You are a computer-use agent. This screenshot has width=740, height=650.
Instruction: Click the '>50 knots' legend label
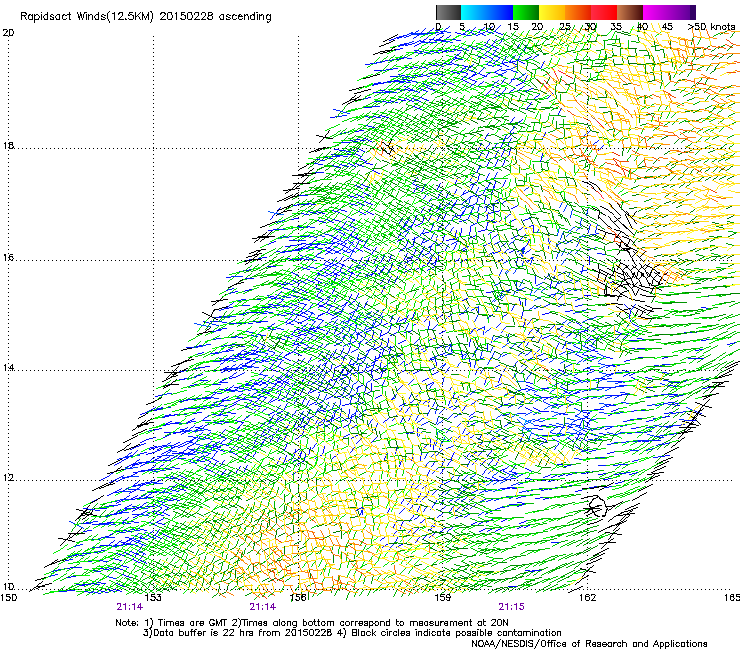(x=712, y=27)
